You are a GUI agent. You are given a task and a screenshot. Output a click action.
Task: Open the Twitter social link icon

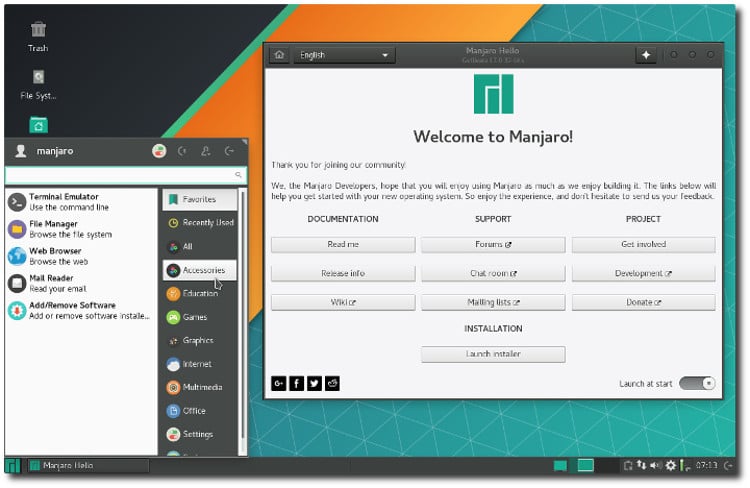click(314, 383)
